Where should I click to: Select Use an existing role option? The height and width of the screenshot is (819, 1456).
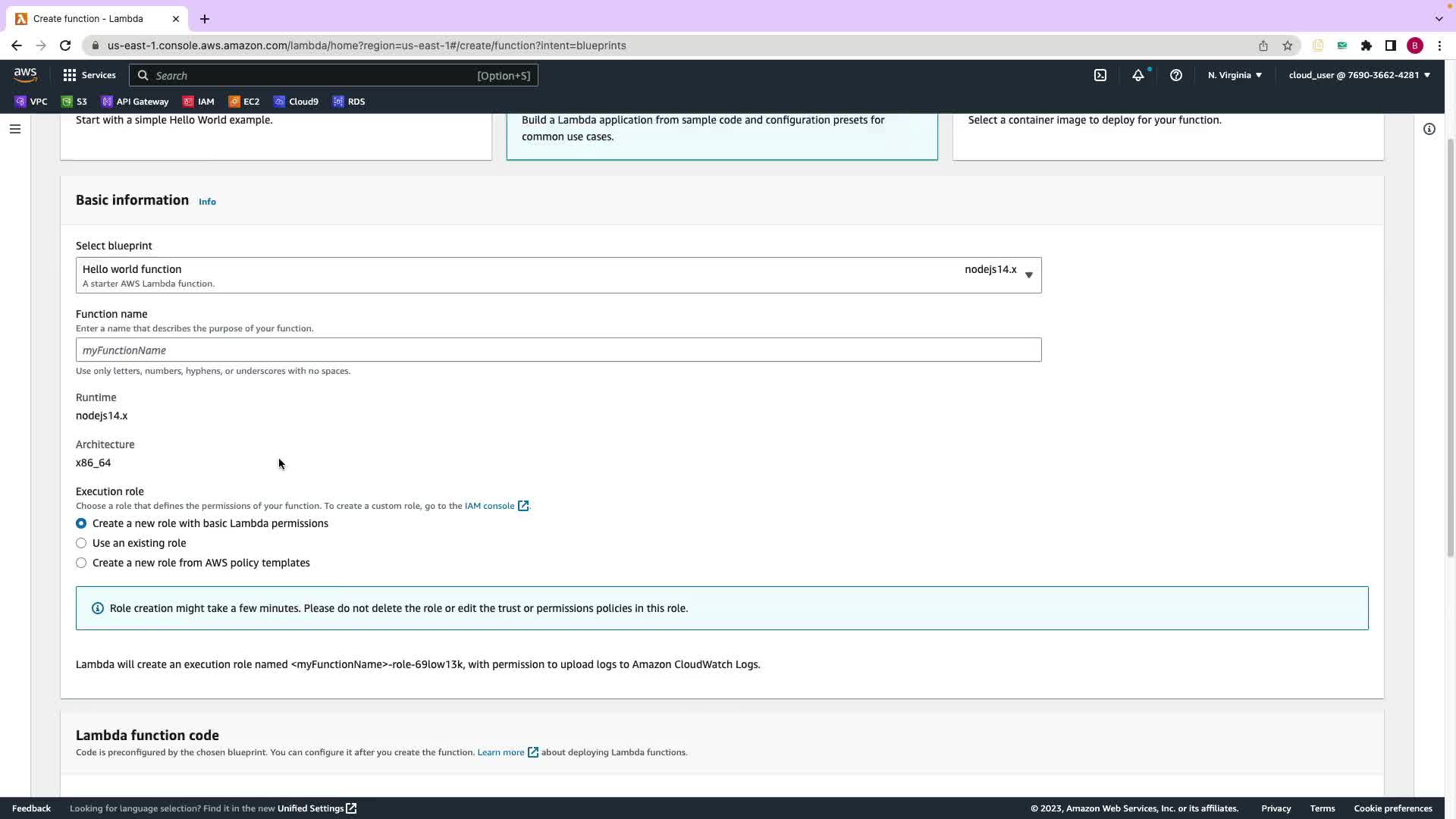(x=81, y=543)
